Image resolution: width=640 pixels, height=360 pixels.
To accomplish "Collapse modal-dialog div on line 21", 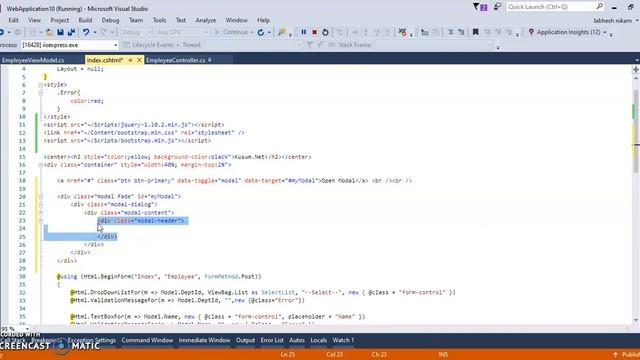I will coord(40,204).
